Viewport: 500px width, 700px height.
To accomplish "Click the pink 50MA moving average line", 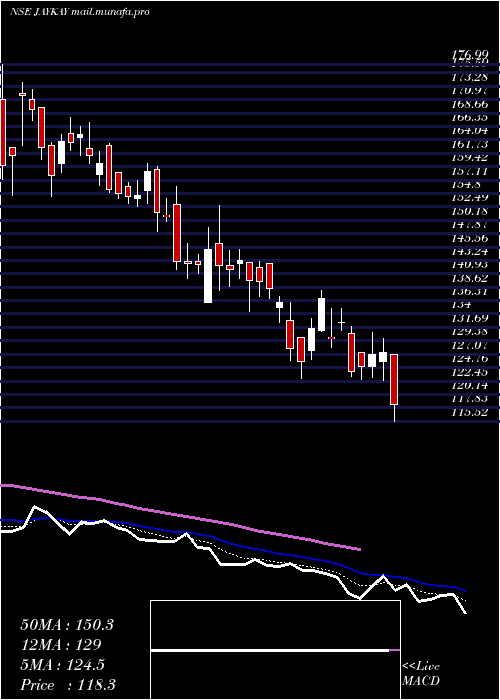I will point(179,516).
